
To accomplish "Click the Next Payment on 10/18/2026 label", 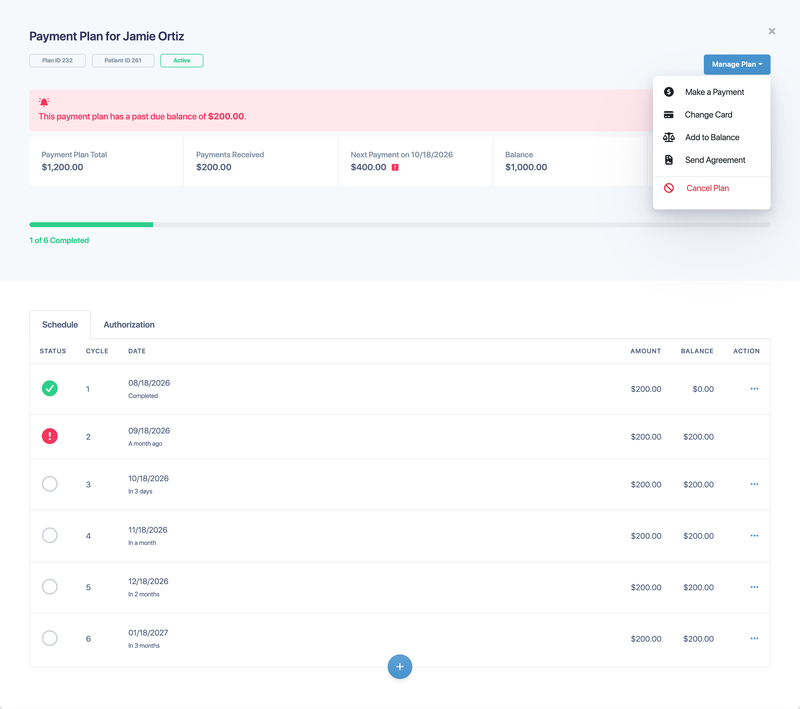I will click(x=402, y=155).
